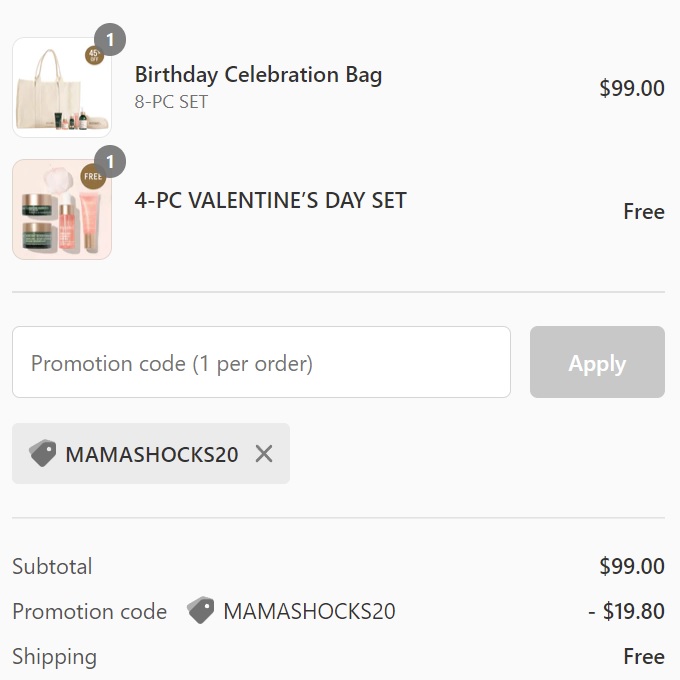Click the 45% off badge on bag thumbnail
The image size is (680, 680).
(95, 56)
